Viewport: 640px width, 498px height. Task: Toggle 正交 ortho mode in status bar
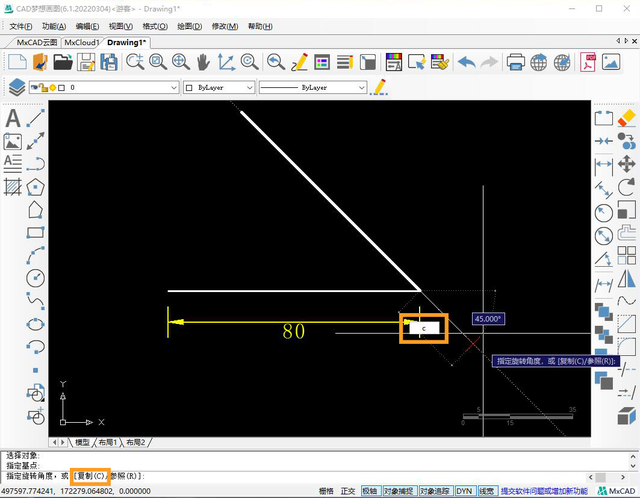[348, 491]
